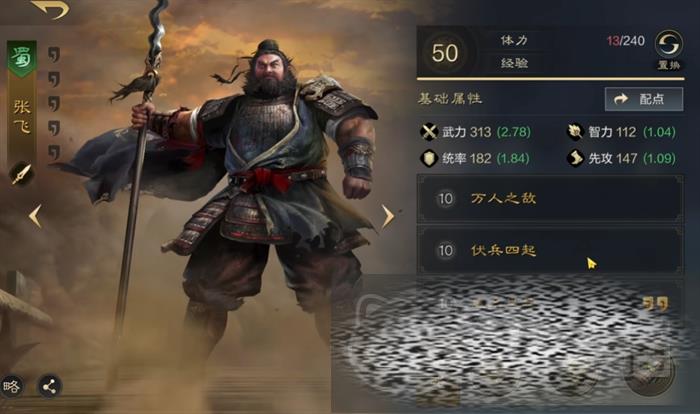This screenshot has width=700, height=414.
Task: Click the 智力 attribute icon
Action: click(575, 132)
